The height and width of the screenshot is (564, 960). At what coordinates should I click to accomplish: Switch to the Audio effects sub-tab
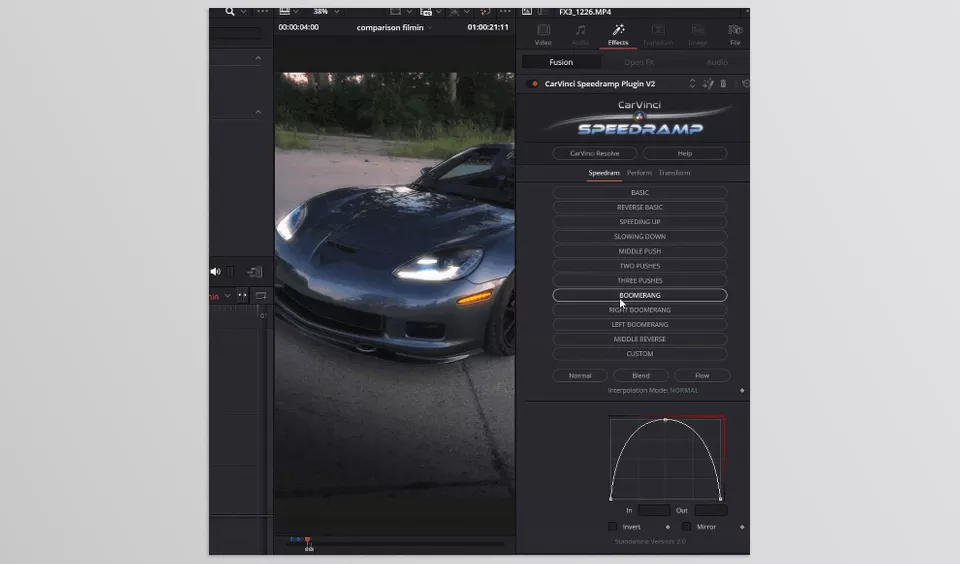point(717,62)
